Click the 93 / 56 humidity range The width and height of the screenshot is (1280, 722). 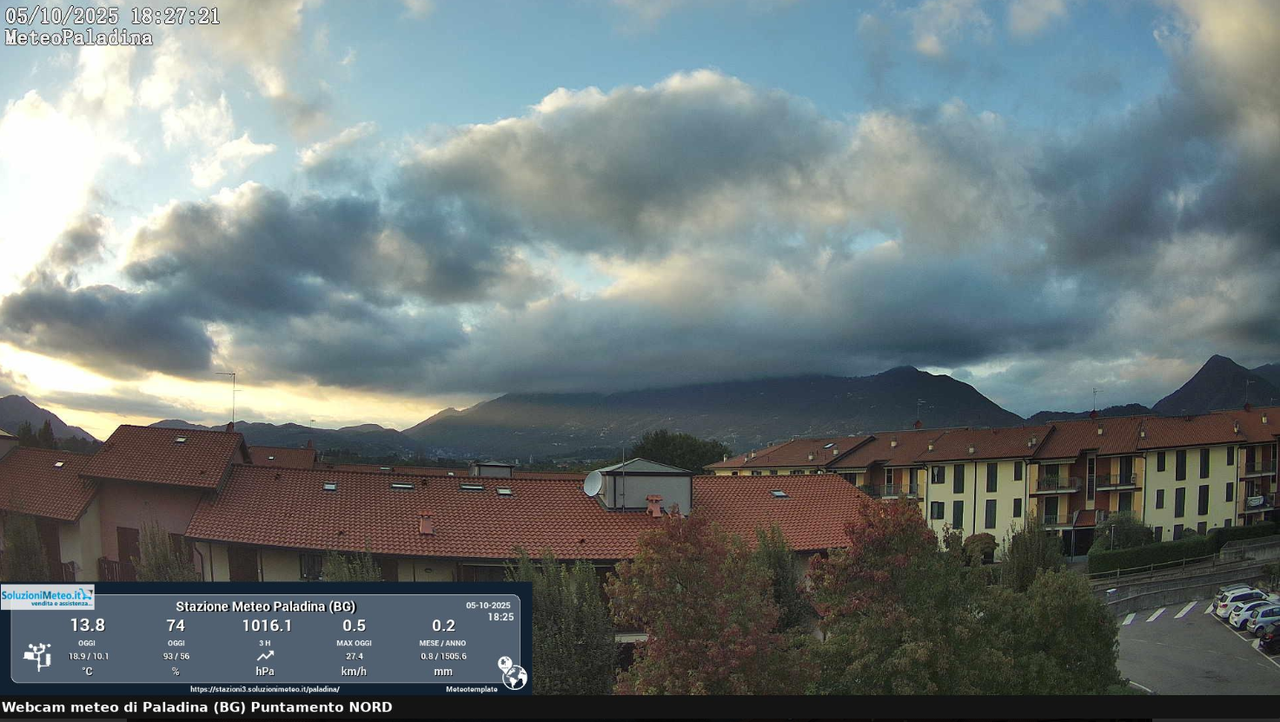point(176,656)
